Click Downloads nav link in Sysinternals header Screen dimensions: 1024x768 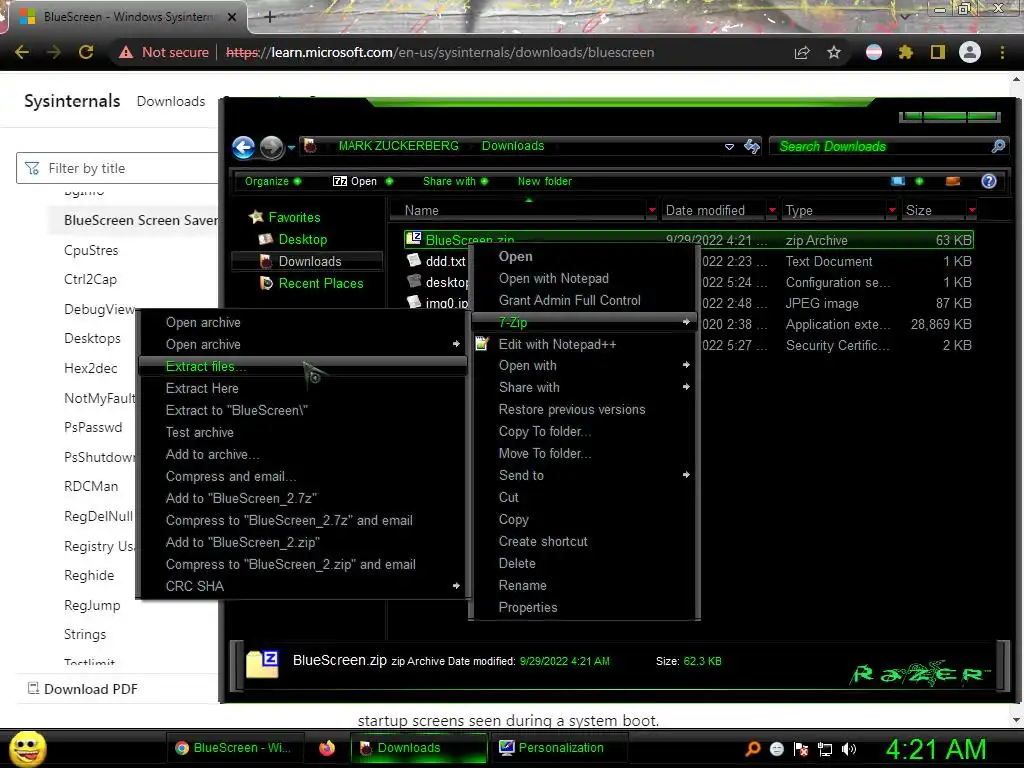[x=170, y=101]
